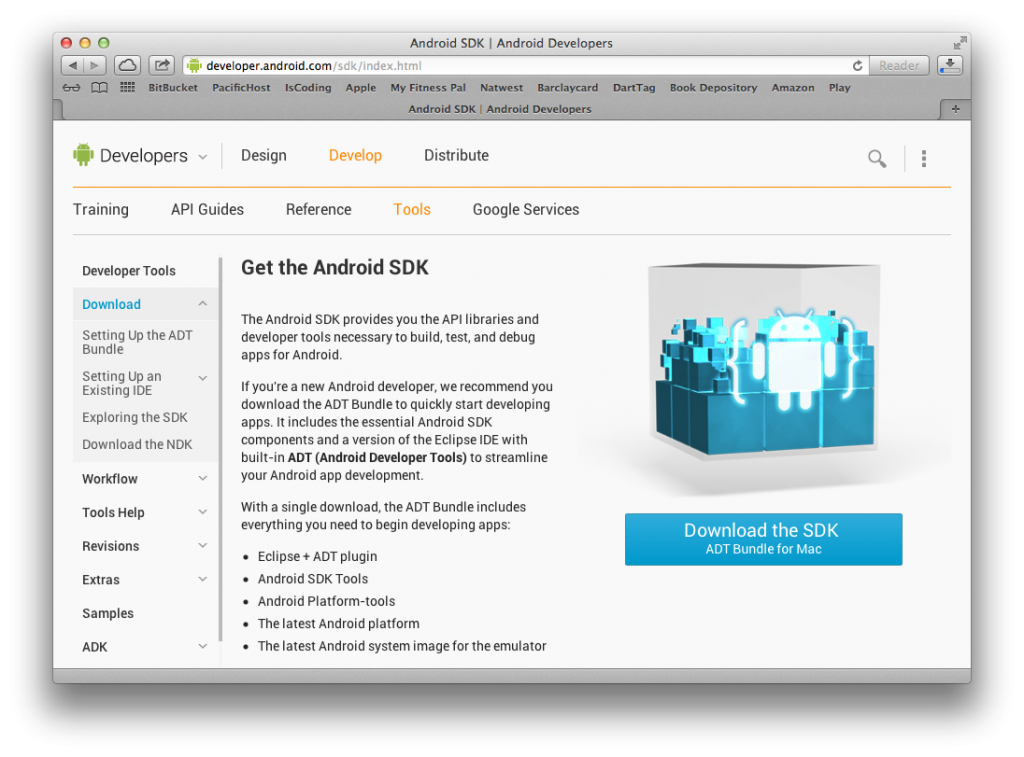Open the Develop section

coord(355,155)
